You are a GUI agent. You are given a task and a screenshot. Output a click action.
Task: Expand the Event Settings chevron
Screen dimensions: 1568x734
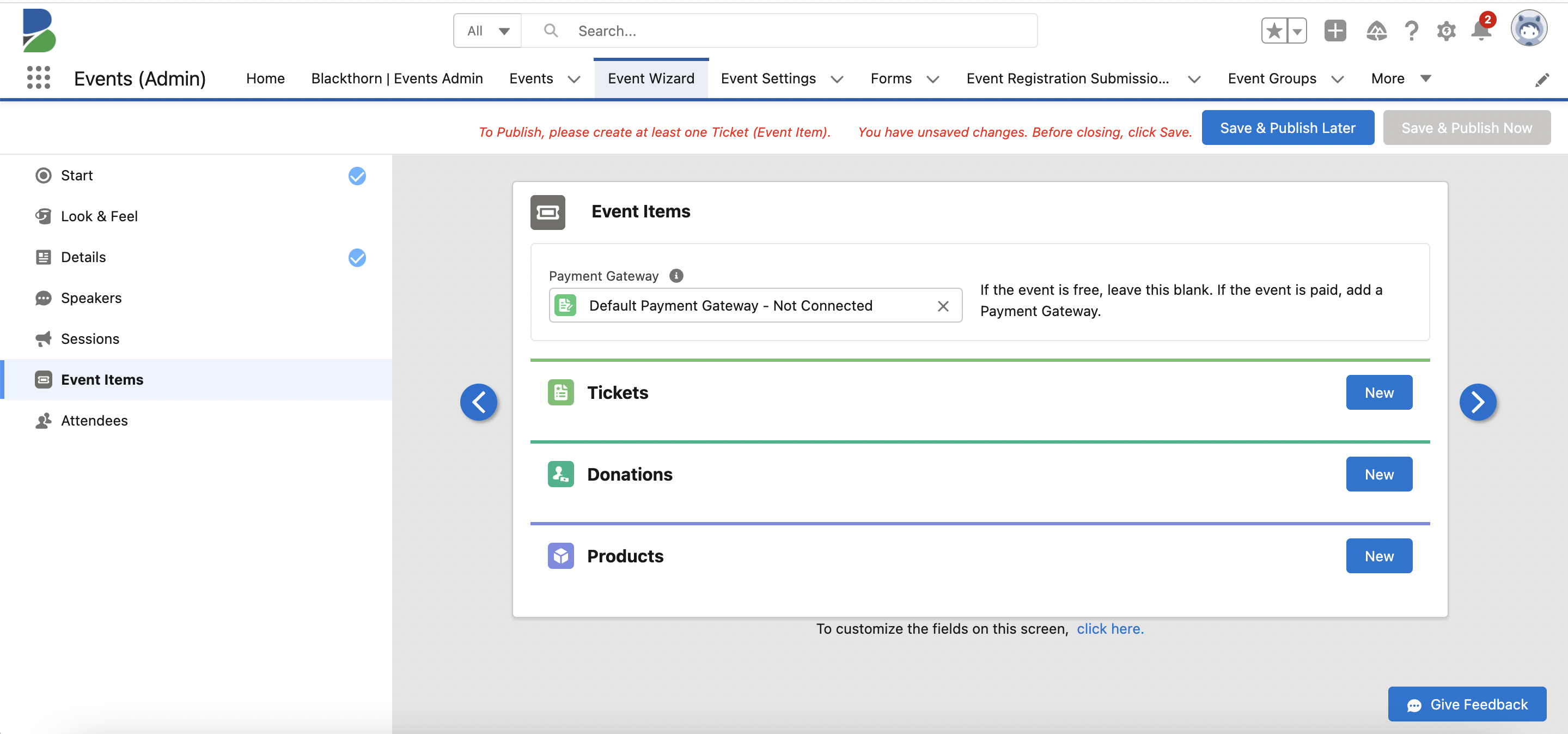point(837,79)
